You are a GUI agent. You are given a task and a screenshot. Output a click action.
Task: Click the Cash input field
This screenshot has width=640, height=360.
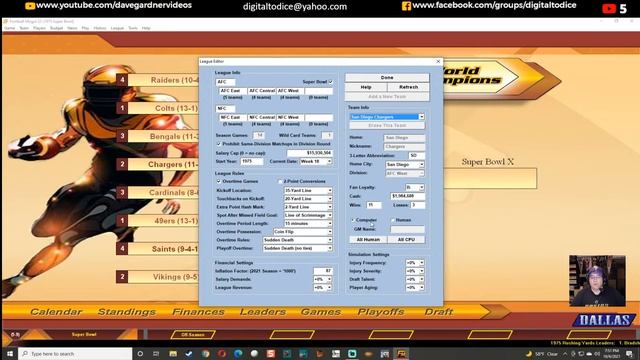tap(407, 196)
